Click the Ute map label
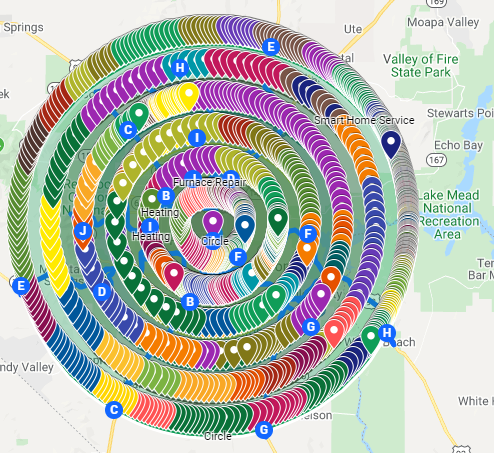This screenshot has width=494, height=453. [x=353, y=29]
